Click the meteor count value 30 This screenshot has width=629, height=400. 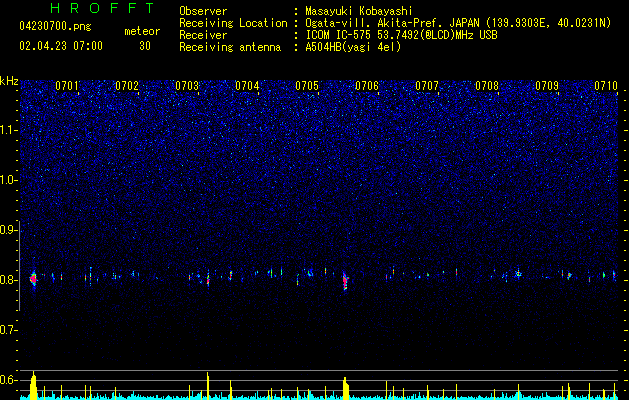(145, 46)
